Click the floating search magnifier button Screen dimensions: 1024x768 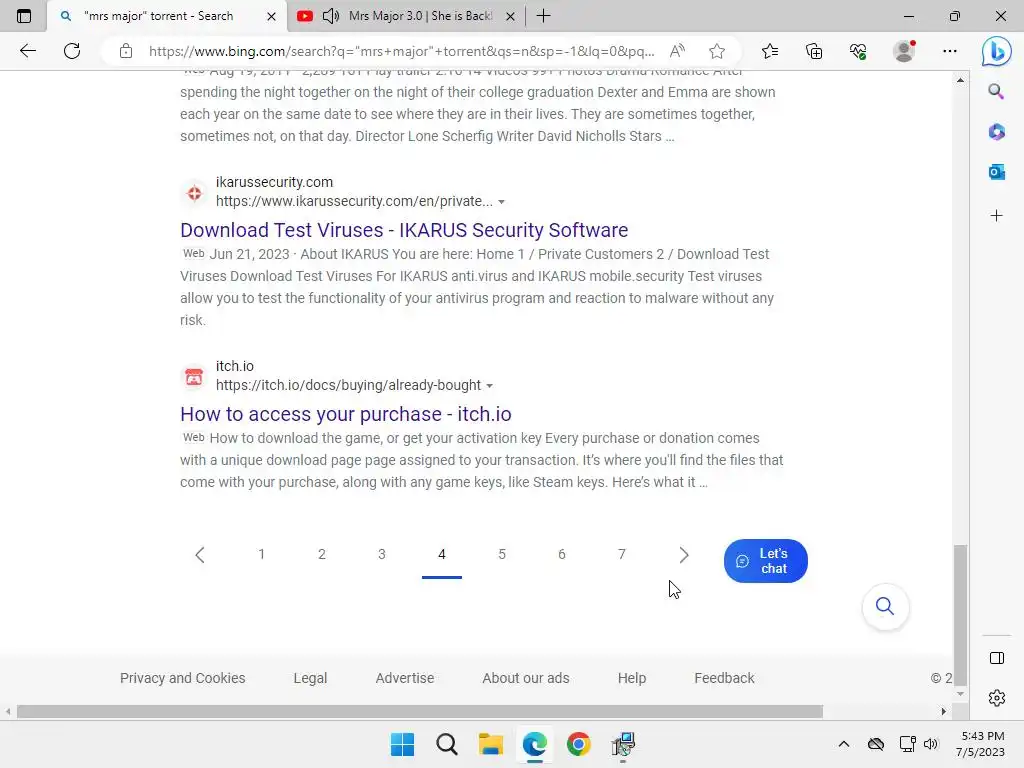point(885,607)
